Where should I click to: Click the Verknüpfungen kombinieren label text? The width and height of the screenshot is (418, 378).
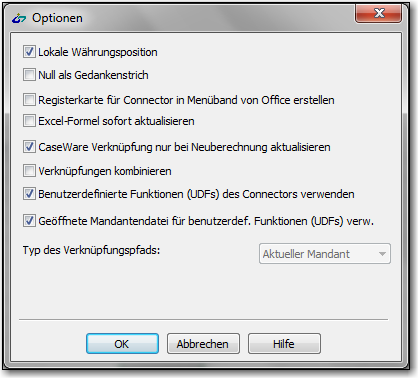pos(105,171)
